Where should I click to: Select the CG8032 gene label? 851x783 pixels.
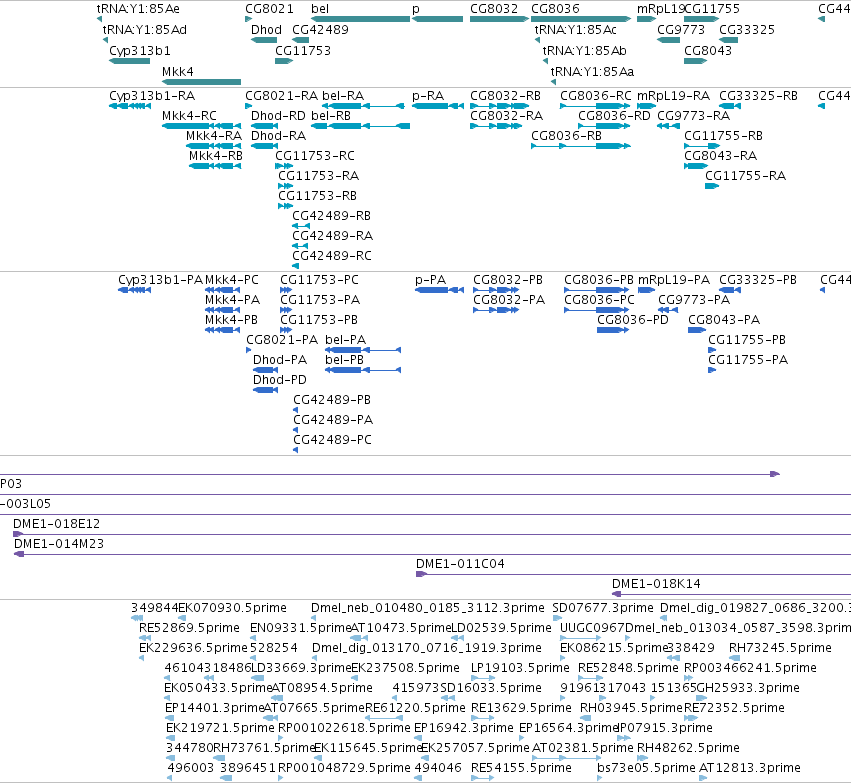(x=494, y=9)
